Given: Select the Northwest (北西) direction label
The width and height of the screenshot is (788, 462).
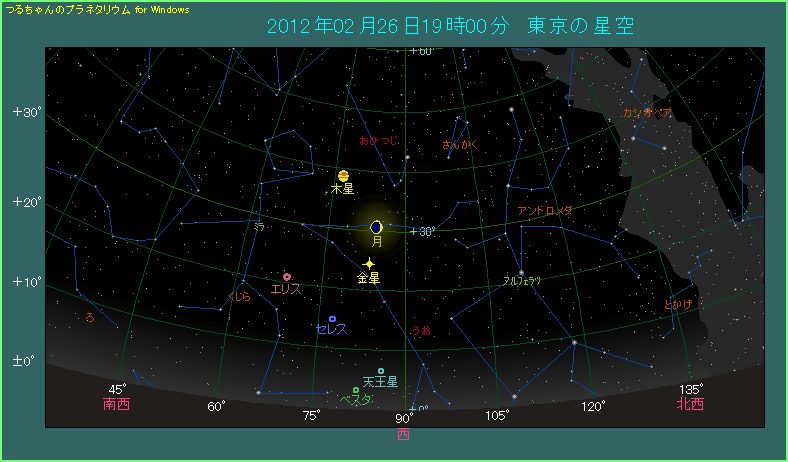Looking at the screenshot, I should click(690, 405).
